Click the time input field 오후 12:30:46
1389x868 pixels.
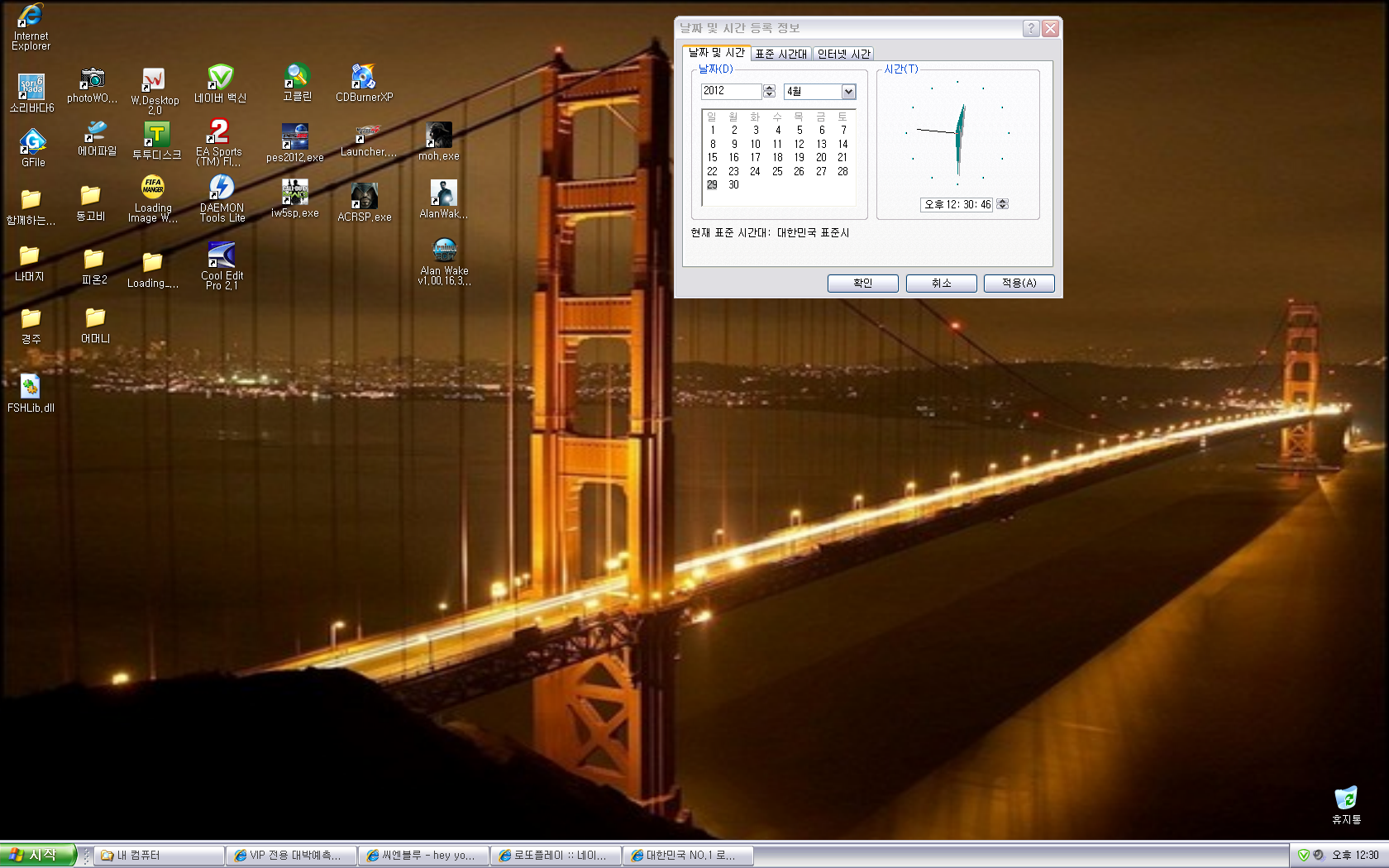pyautogui.click(x=957, y=204)
